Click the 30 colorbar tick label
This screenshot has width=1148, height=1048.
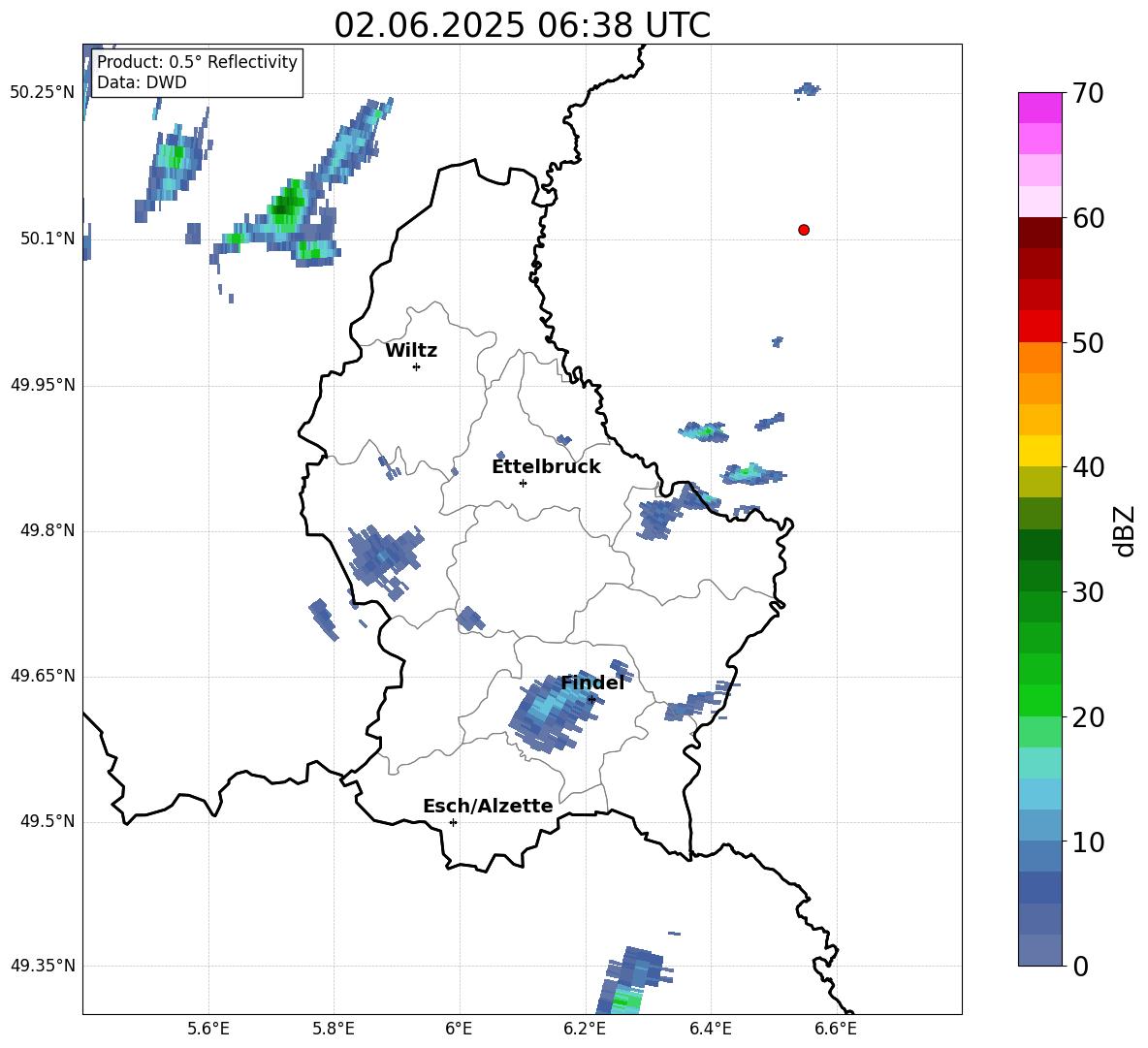pyautogui.click(x=1087, y=592)
